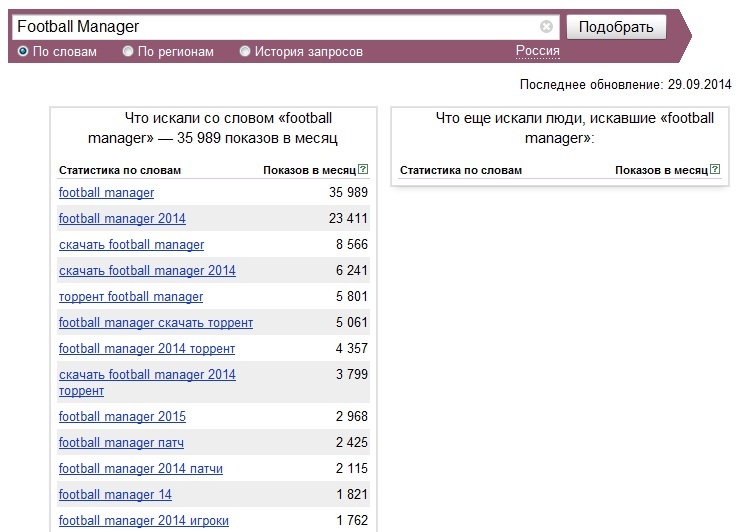Click the value '3 799' in the table
Screen dimensions: 738x532
352,374
